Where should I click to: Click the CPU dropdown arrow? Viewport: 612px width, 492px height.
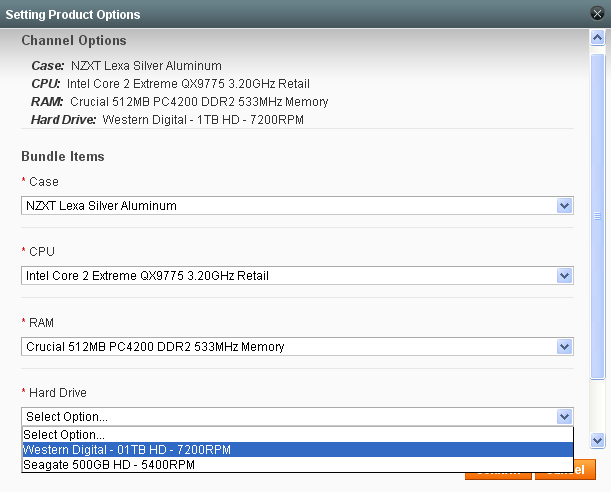(565, 276)
